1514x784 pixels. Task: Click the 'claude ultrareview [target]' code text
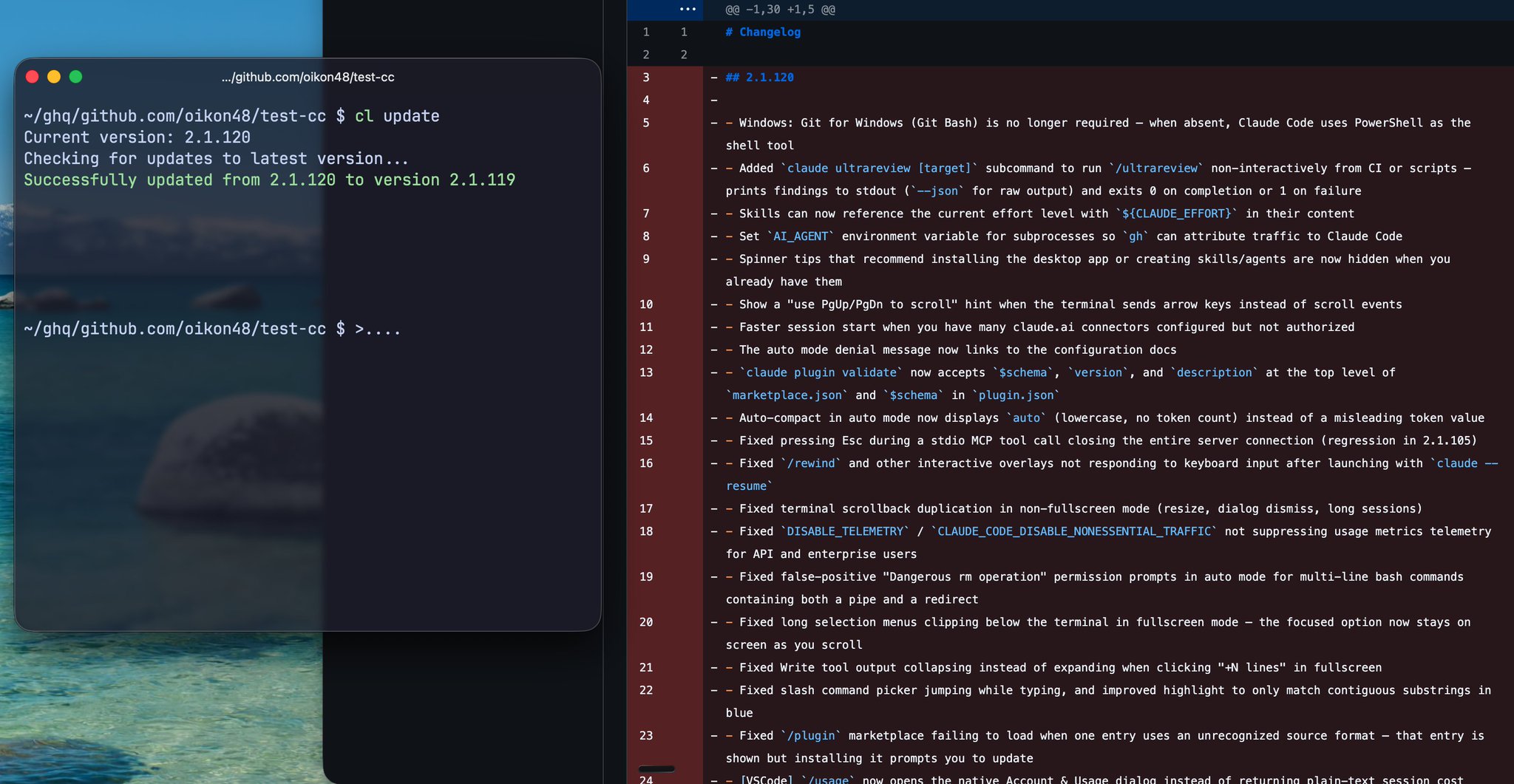tap(879, 168)
